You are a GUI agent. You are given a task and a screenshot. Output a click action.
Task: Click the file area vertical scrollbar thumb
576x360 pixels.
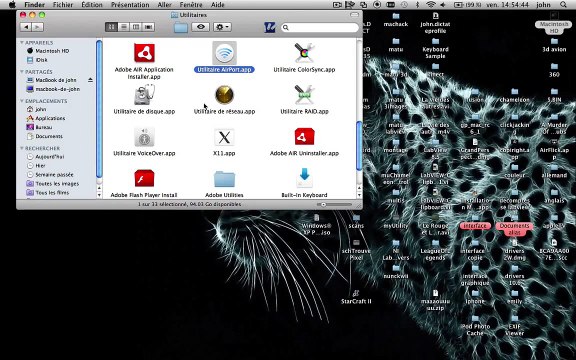(x=359, y=146)
